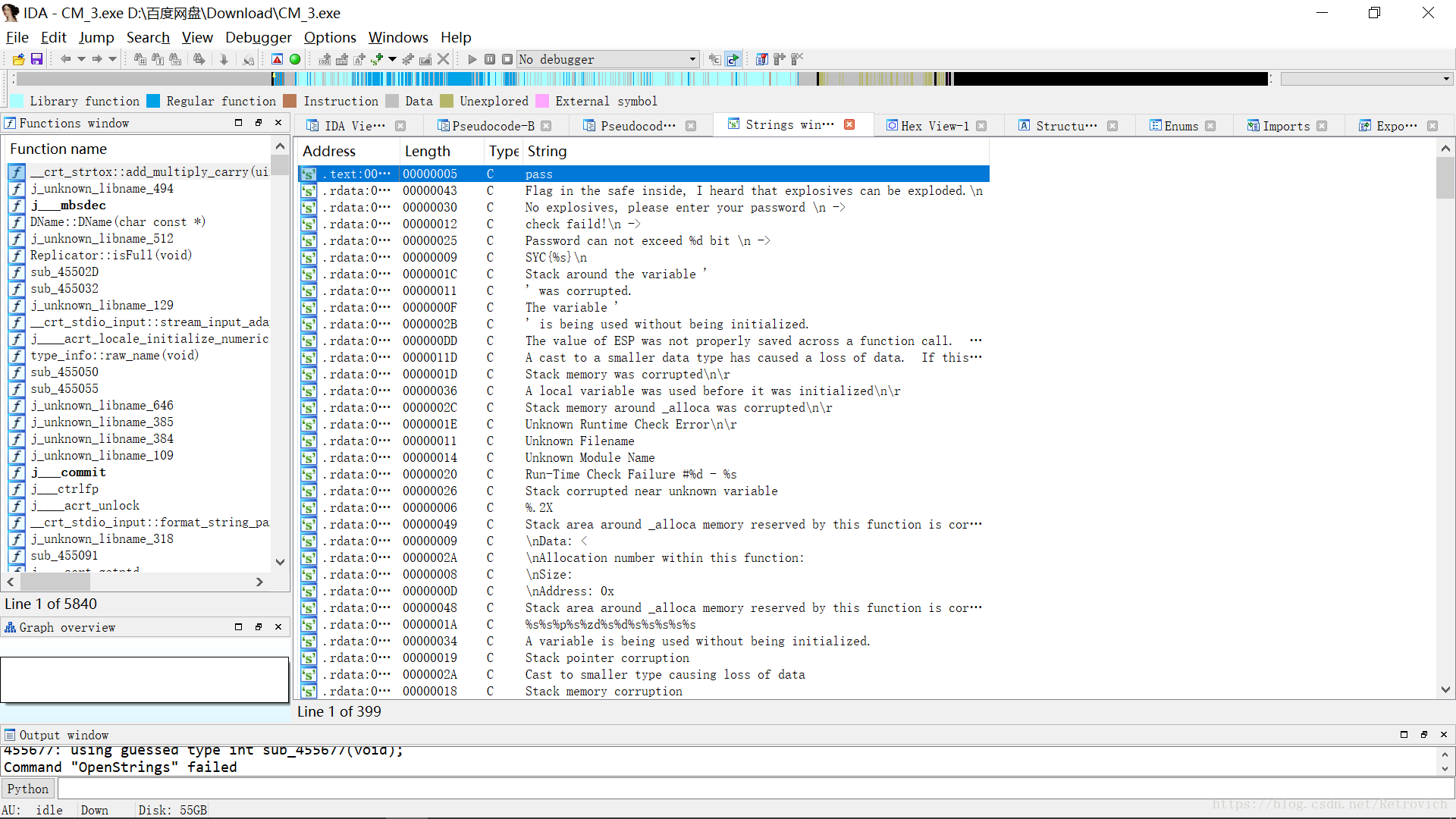Terminate the process with the stop icon
1456x819 pixels.
[507, 59]
